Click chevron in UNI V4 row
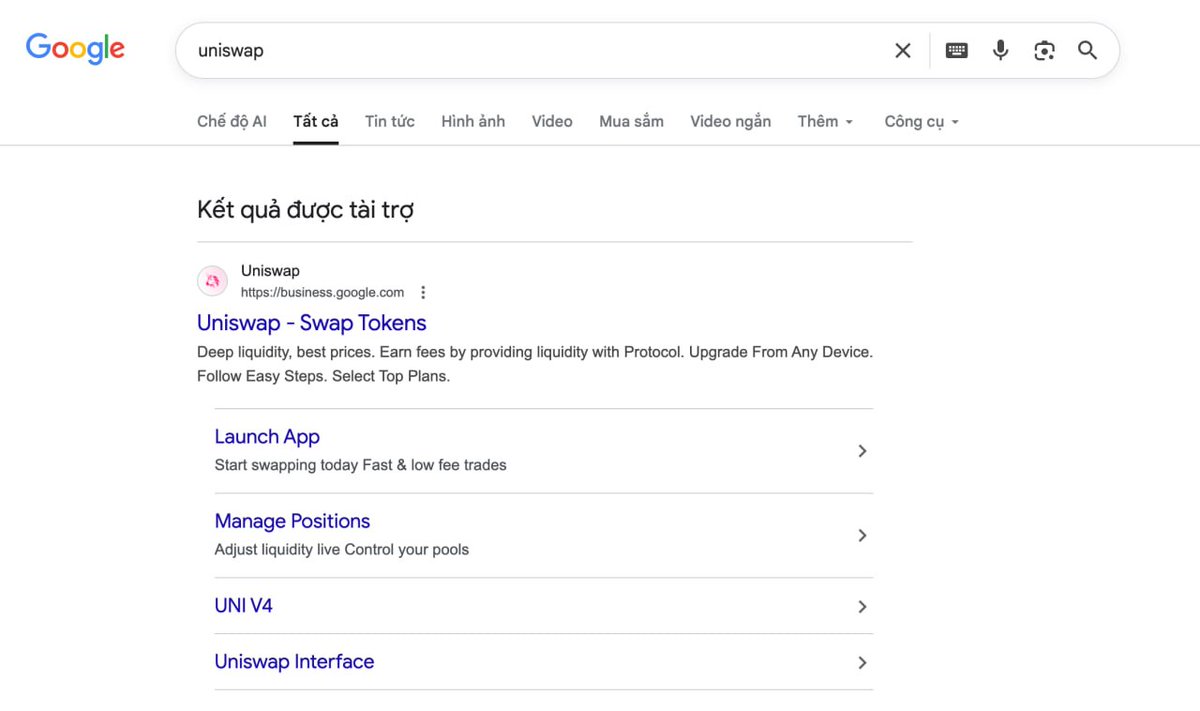Screen dimensions: 1200x711 click(x=862, y=606)
